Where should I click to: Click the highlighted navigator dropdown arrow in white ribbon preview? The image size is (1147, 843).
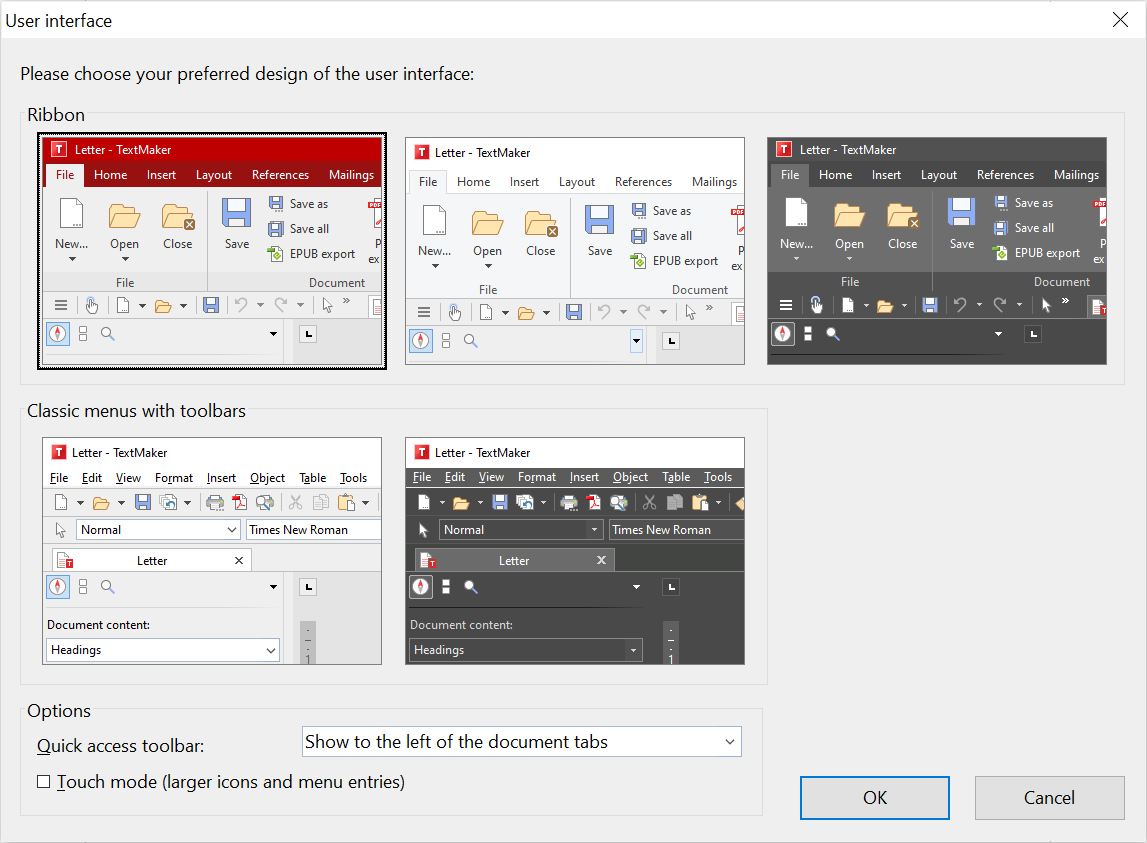pos(636,341)
